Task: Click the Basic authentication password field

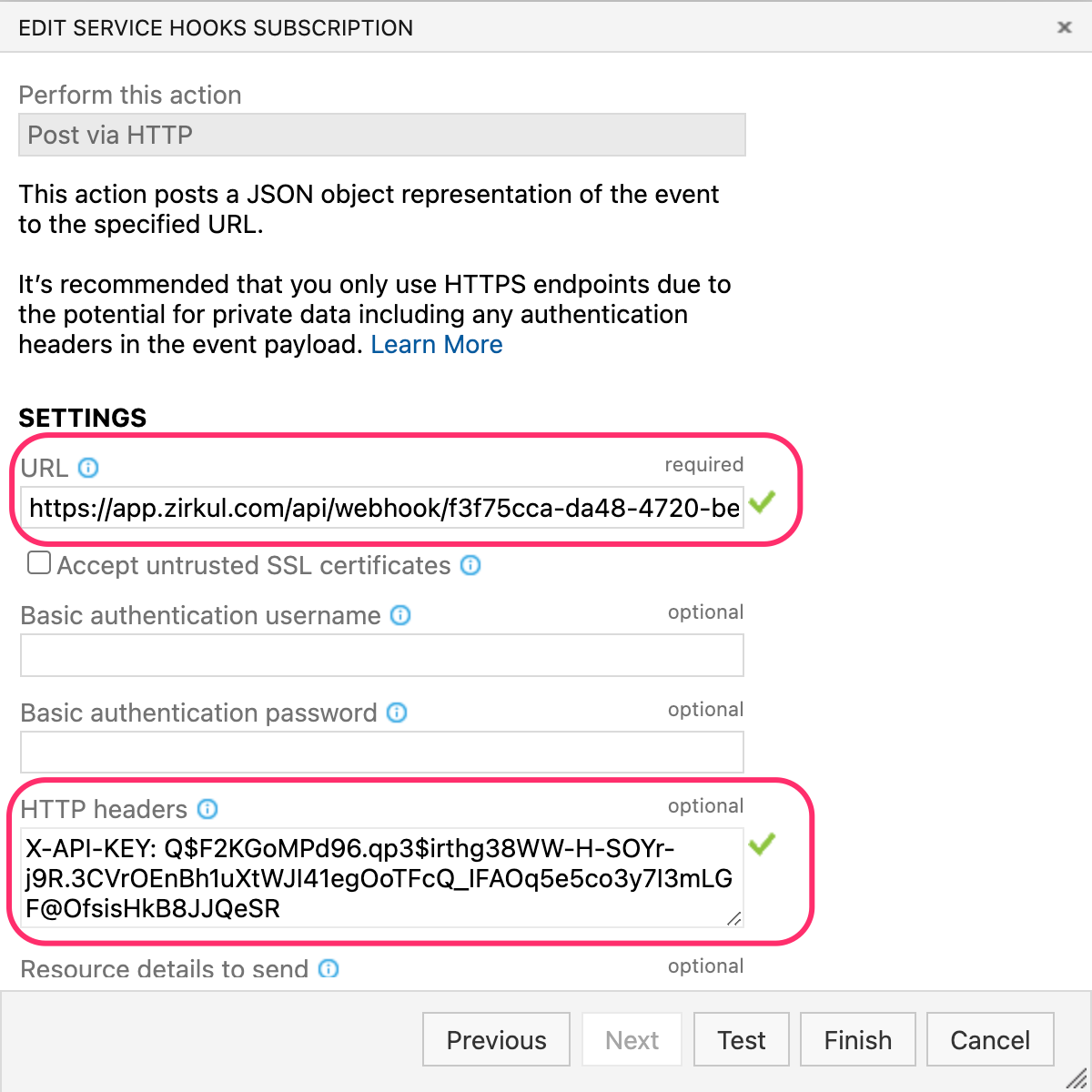Action: coord(382,753)
